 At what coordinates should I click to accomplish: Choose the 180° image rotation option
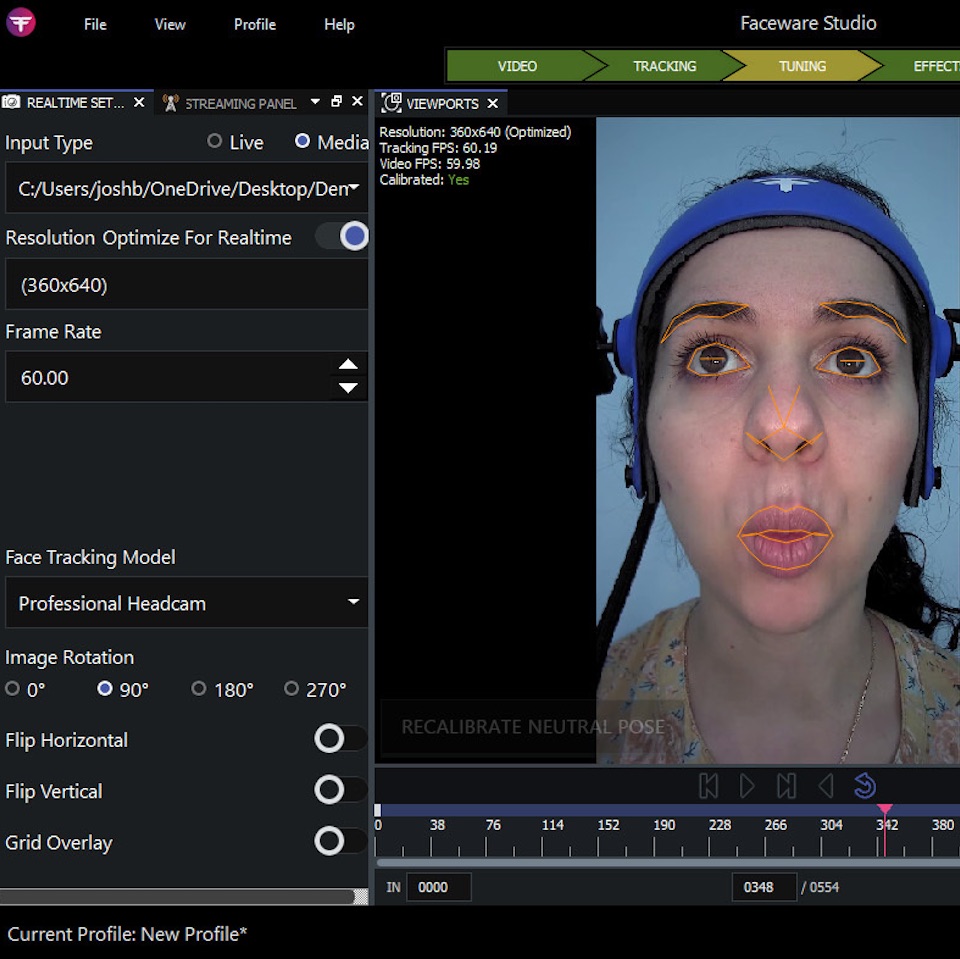tap(199, 689)
